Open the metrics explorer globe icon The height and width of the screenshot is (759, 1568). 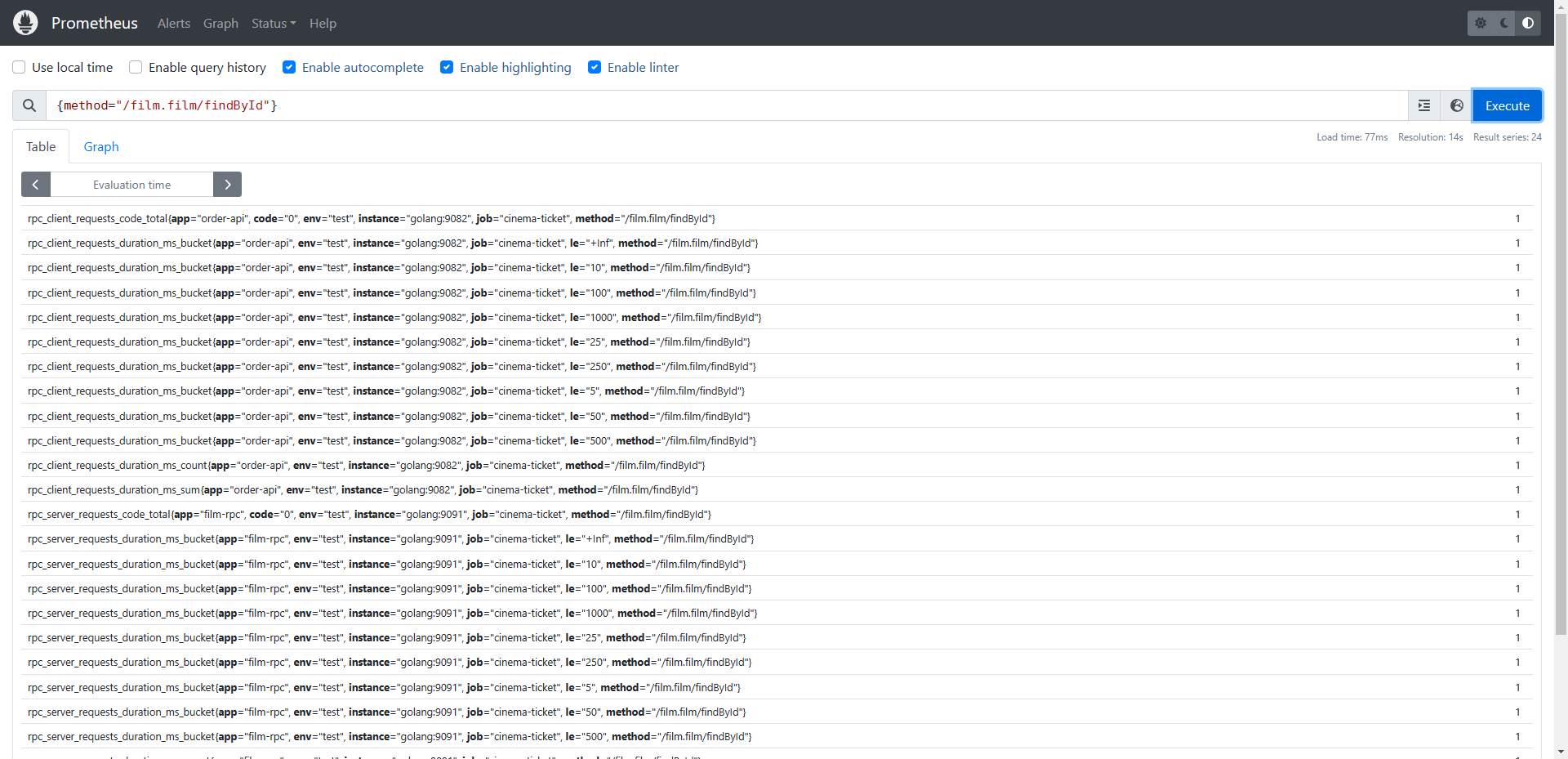tap(1457, 105)
